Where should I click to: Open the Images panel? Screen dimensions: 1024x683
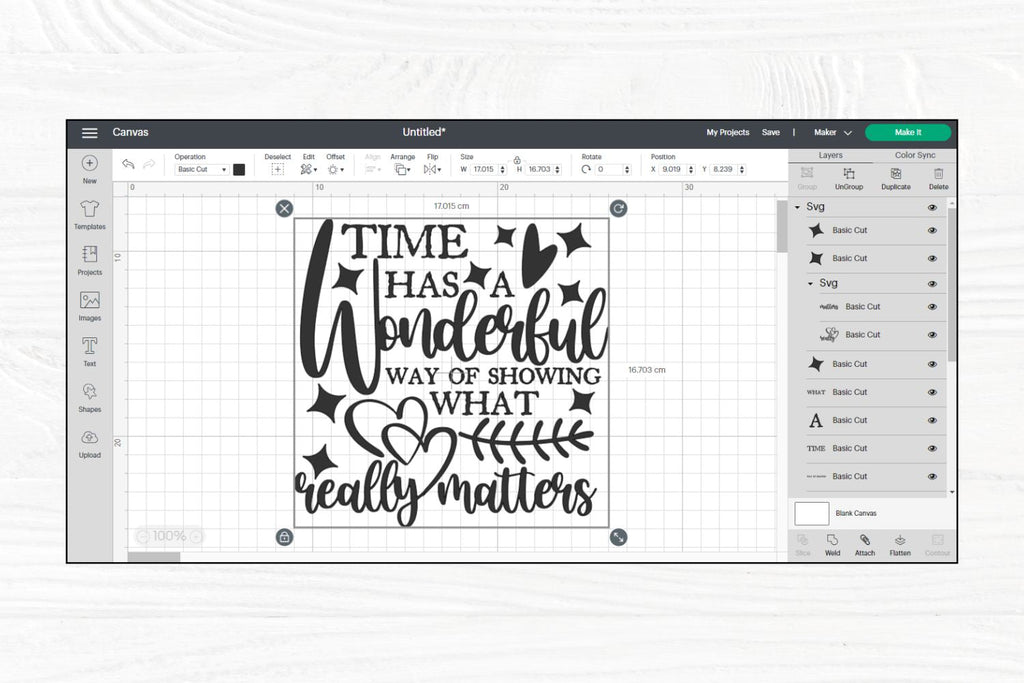click(x=89, y=305)
